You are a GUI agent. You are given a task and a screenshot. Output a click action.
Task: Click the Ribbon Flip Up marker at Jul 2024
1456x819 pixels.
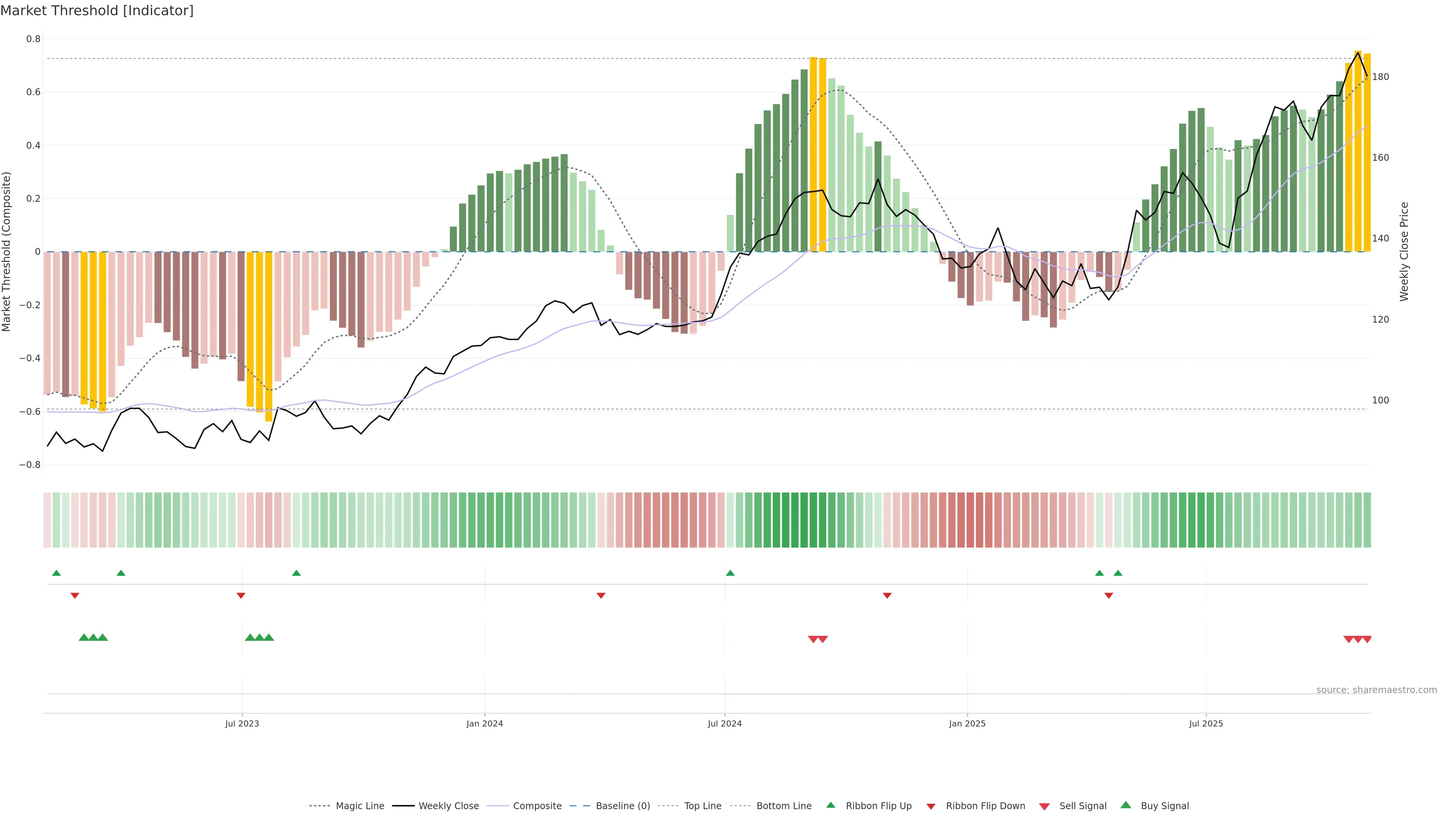(x=730, y=573)
